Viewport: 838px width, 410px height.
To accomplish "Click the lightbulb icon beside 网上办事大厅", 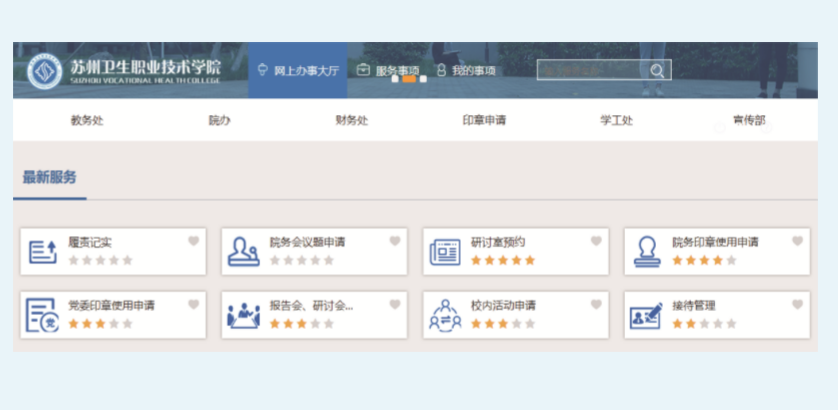I will coord(262,70).
